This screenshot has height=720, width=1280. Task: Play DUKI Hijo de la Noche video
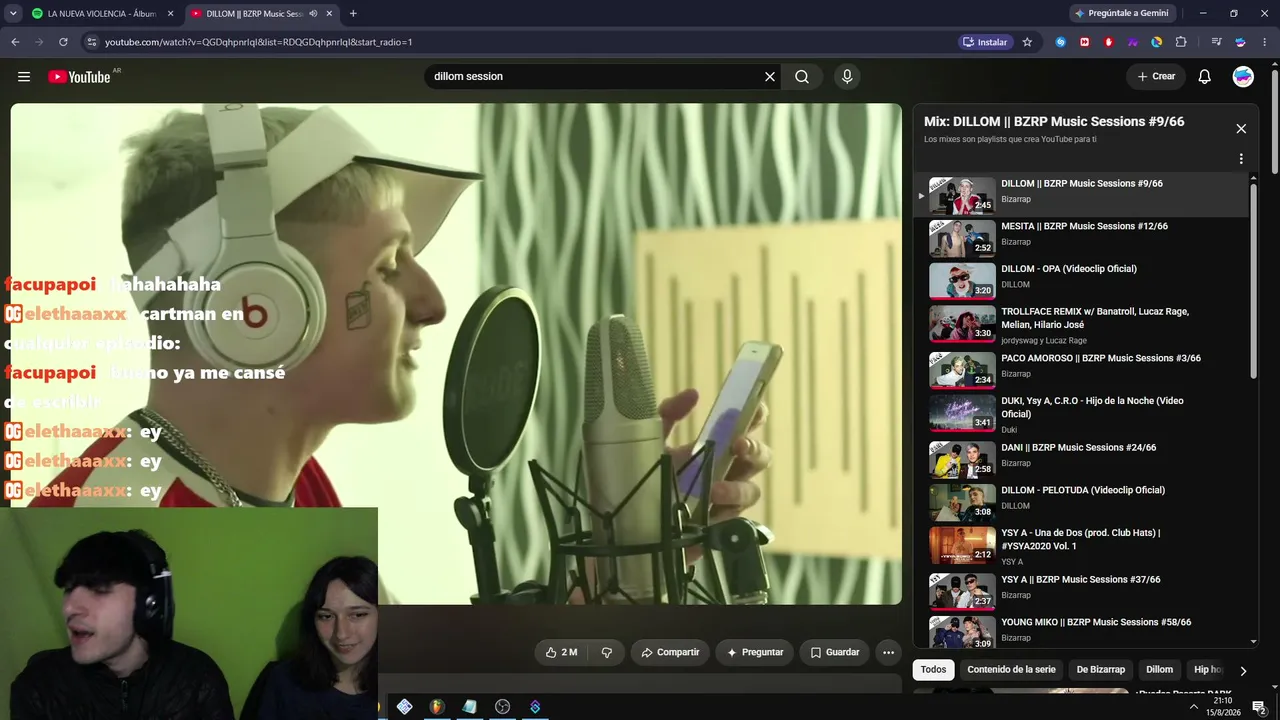1082,413
